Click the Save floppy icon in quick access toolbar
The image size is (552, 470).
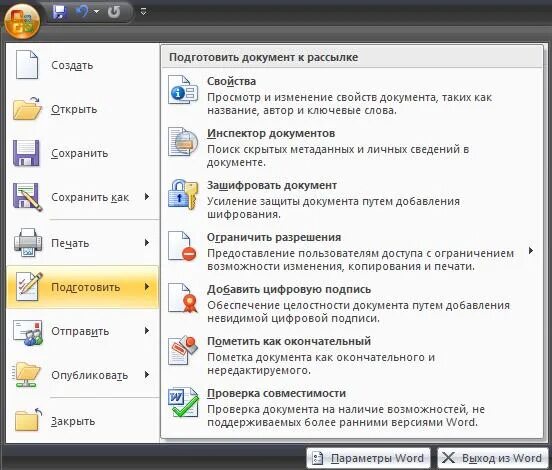(x=60, y=12)
